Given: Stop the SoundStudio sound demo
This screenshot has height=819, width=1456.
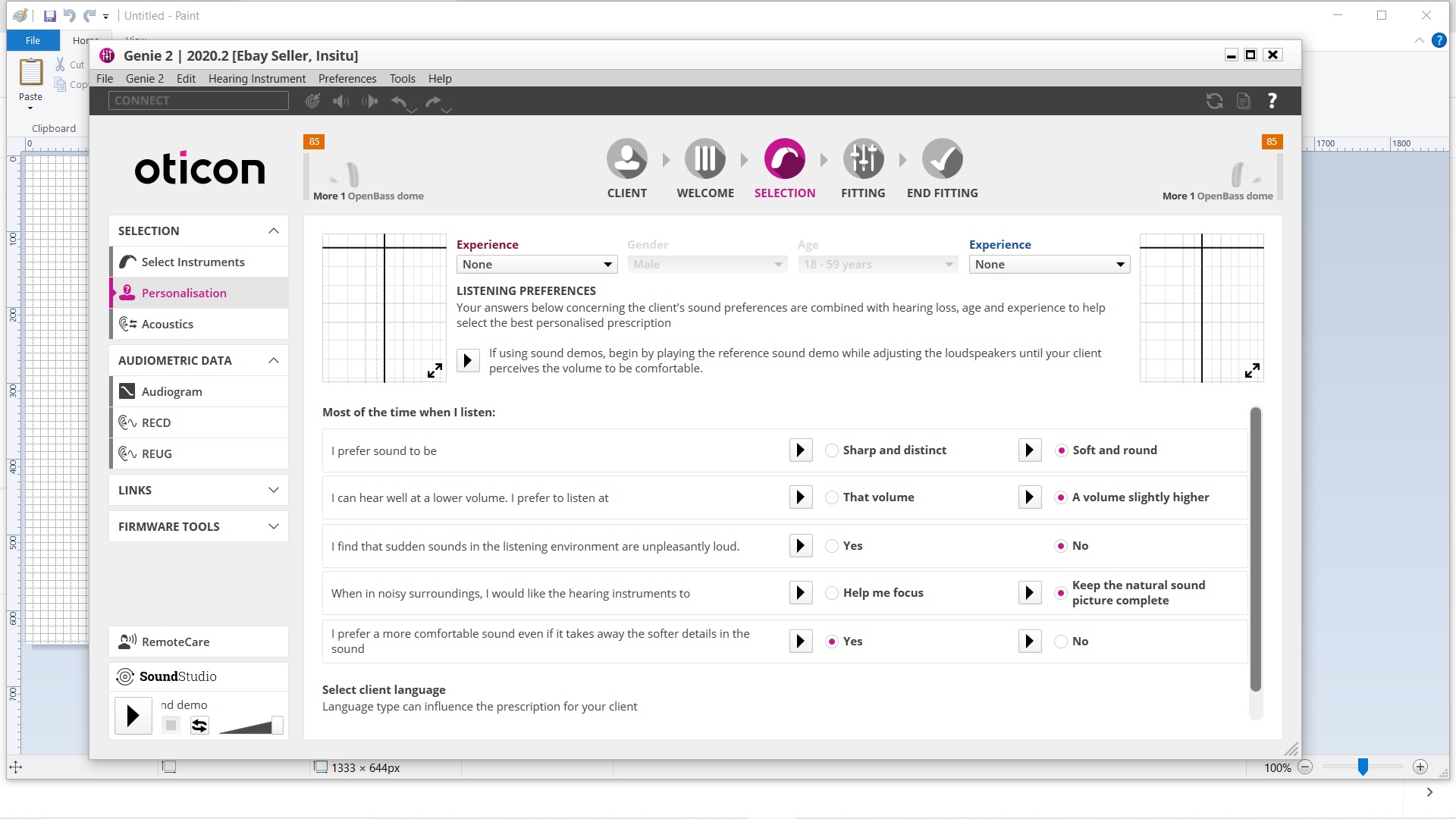Looking at the screenshot, I should (171, 726).
